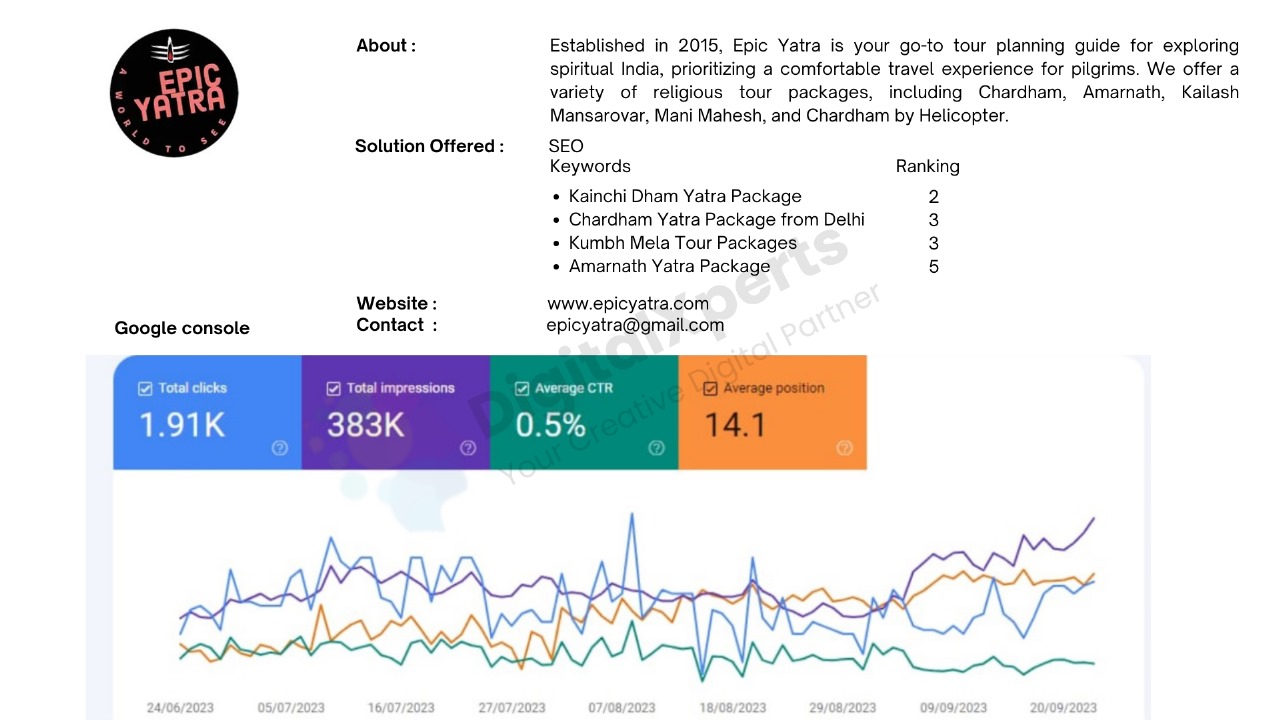The height and width of the screenshot is (720, 1280).
Task: Click help icon on Total impressions card
Action: [x=468, y=448]
